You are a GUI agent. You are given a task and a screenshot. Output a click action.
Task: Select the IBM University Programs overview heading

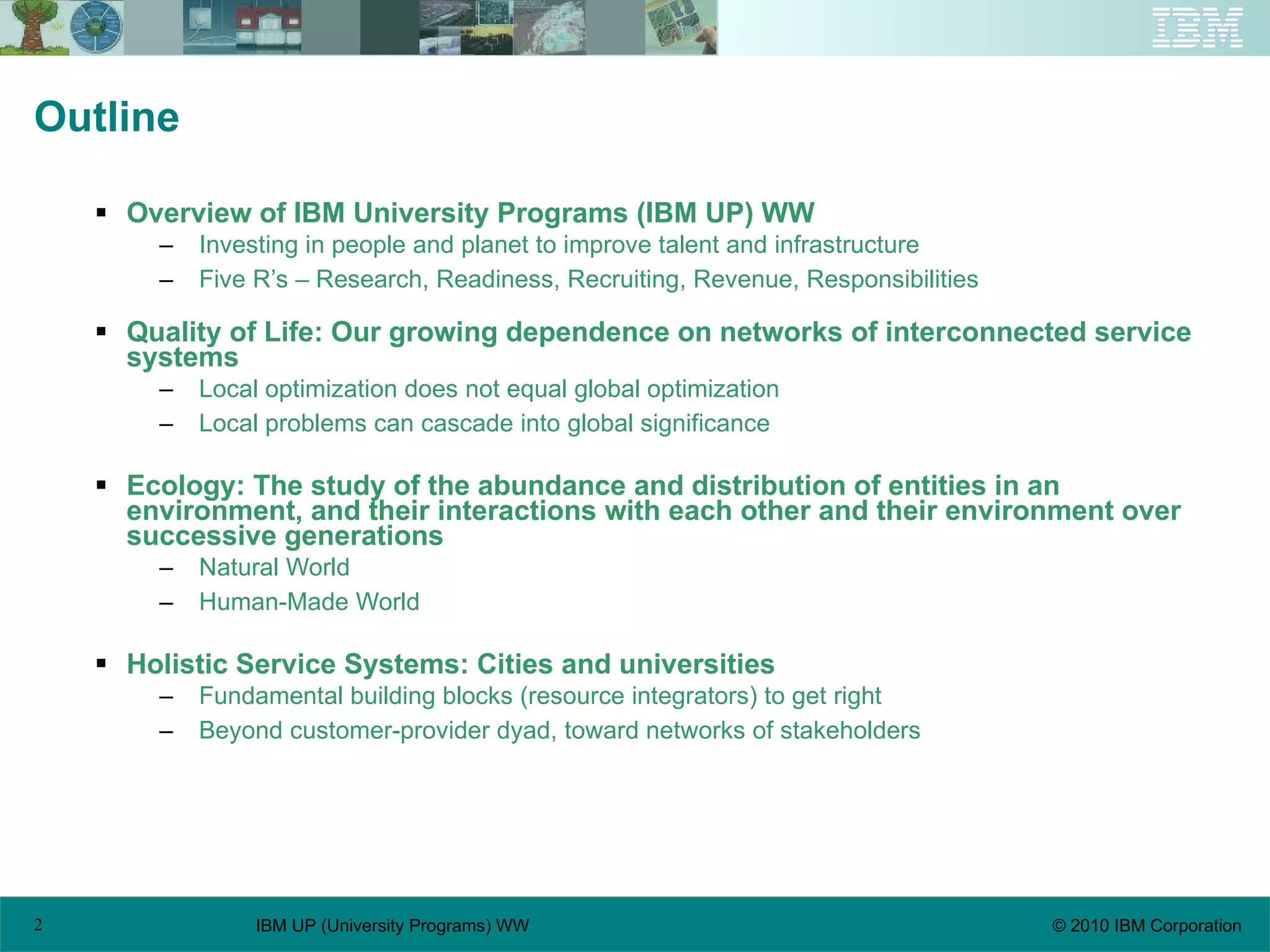click(470, 213)
